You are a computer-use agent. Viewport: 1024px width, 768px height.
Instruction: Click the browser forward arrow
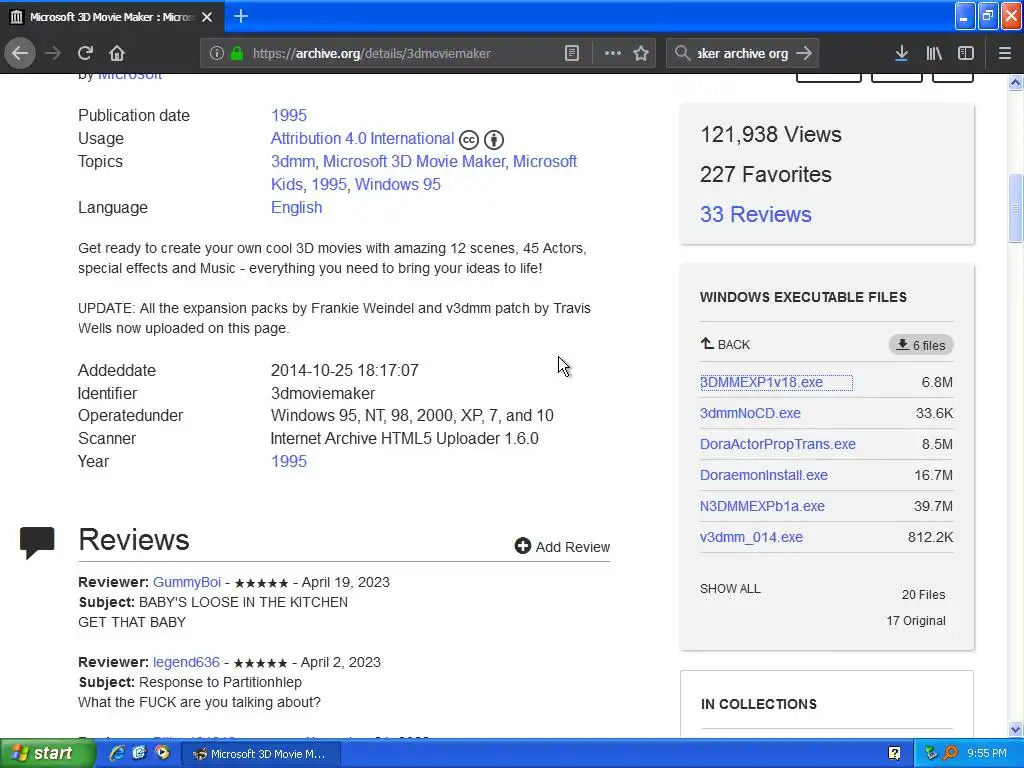pyautogui.click(x=53, y=53)
